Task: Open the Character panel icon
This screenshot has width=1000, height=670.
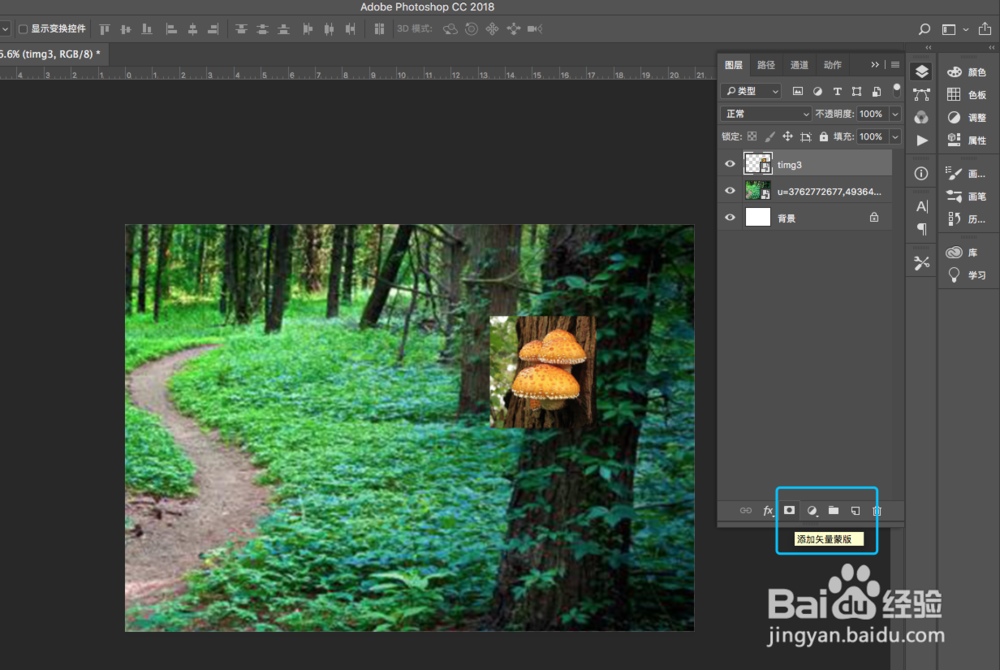Action: [x=922, y=207]
